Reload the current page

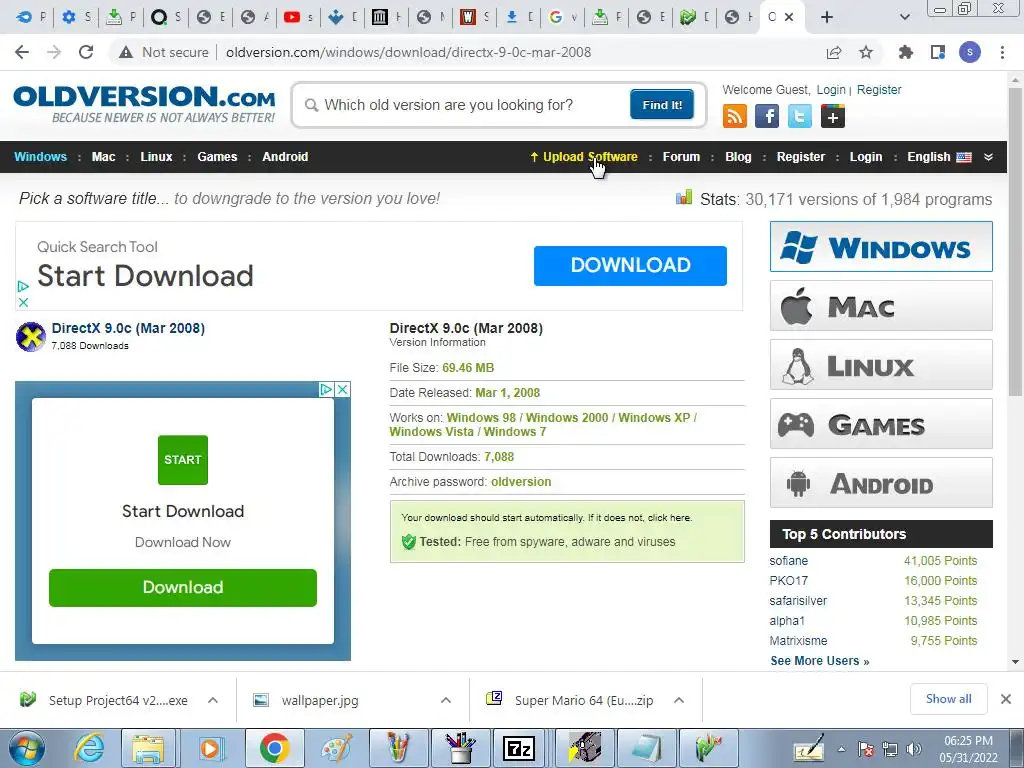[x=86, y=52]
